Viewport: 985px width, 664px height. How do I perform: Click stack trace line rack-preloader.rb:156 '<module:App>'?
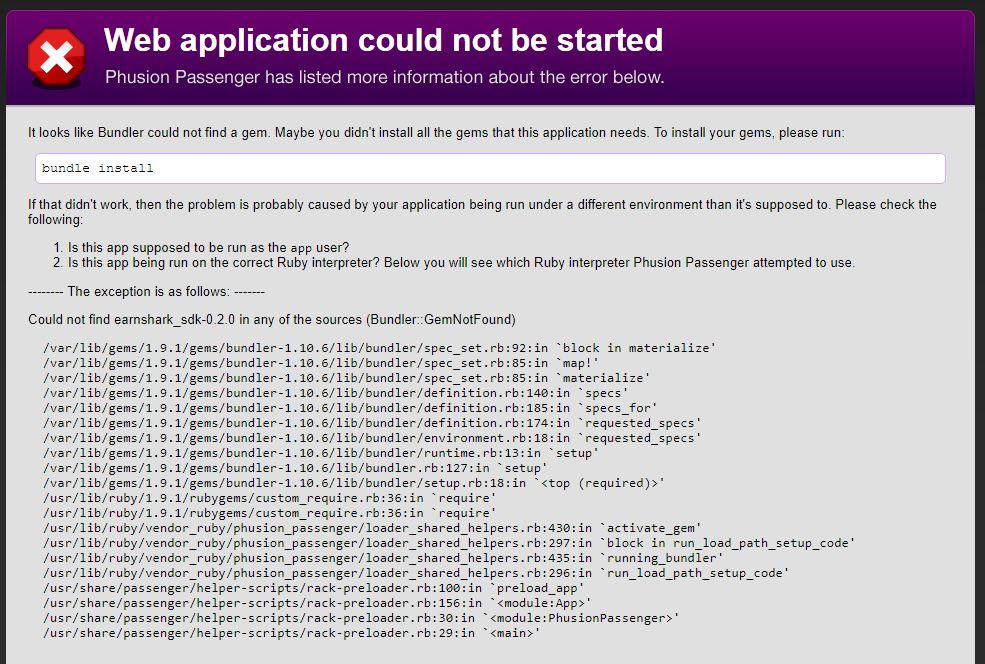(317, 604)
